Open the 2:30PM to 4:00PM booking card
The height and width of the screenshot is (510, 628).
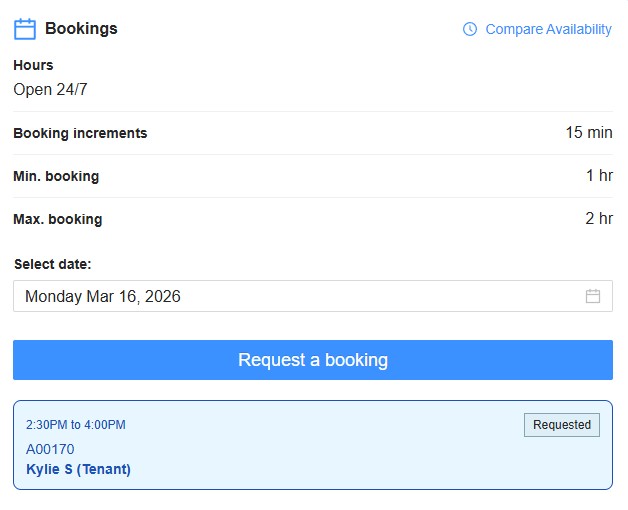313,445
